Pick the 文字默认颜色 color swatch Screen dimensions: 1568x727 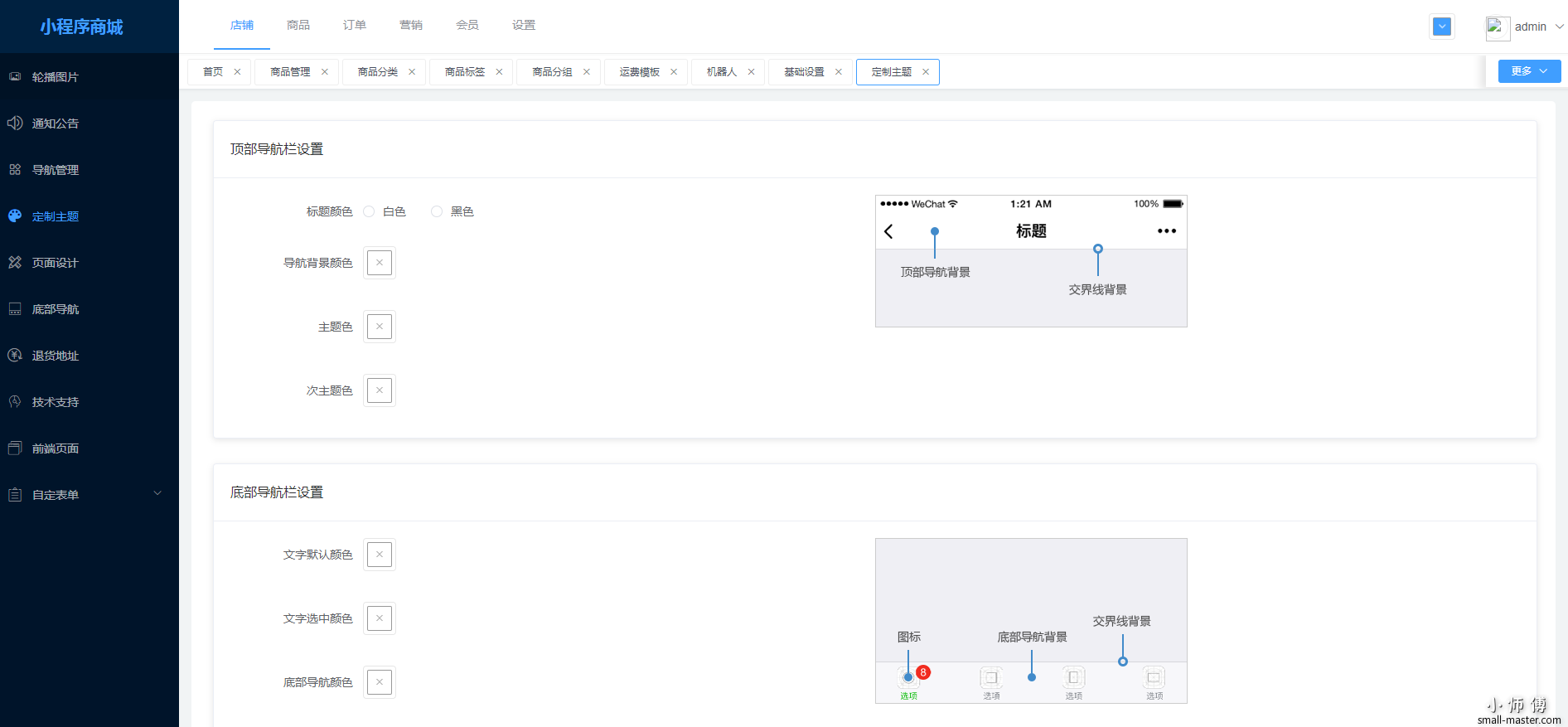tap(380, 555)
